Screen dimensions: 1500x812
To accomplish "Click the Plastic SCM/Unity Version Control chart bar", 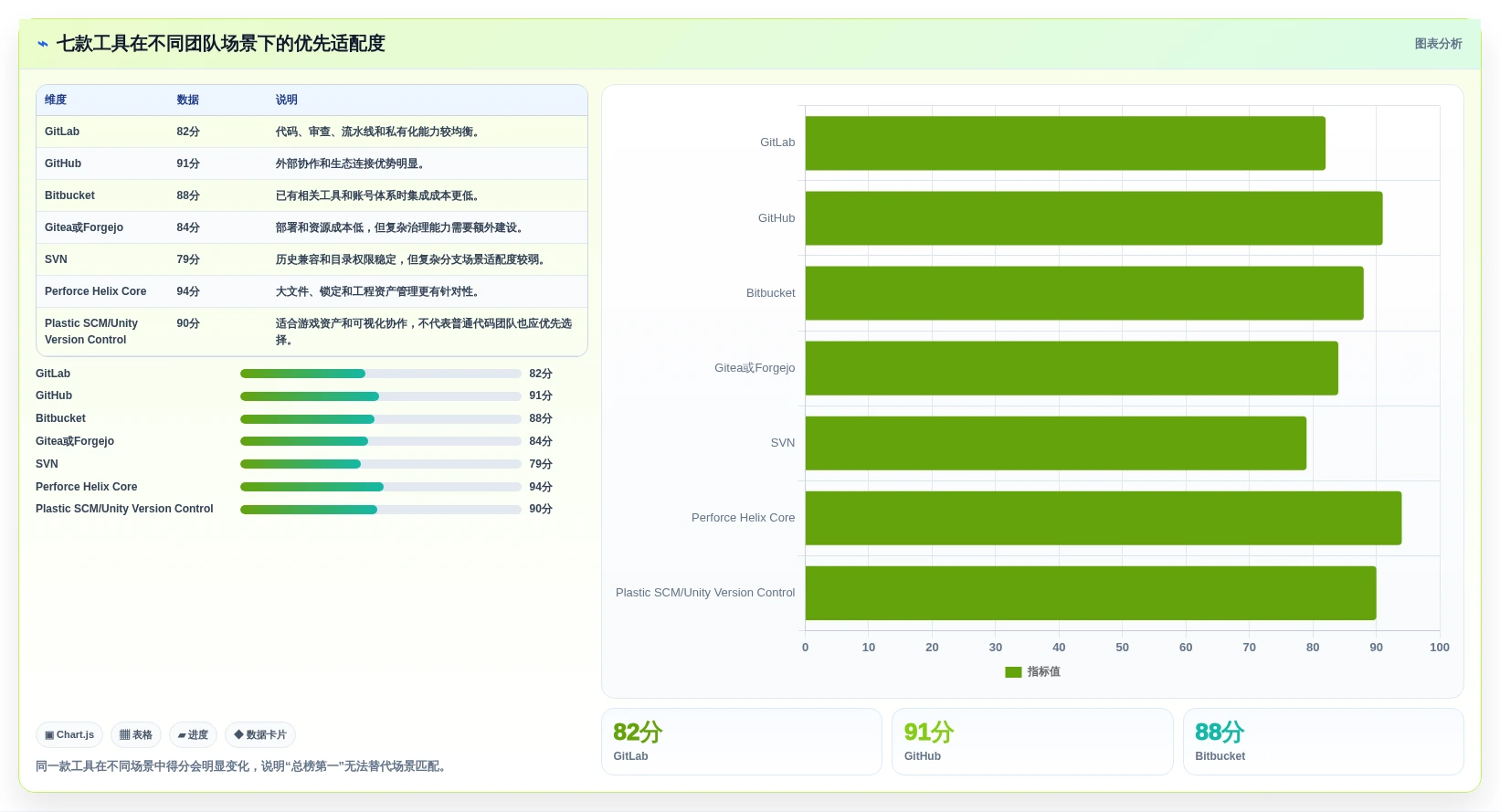I will coord(1091,593).
